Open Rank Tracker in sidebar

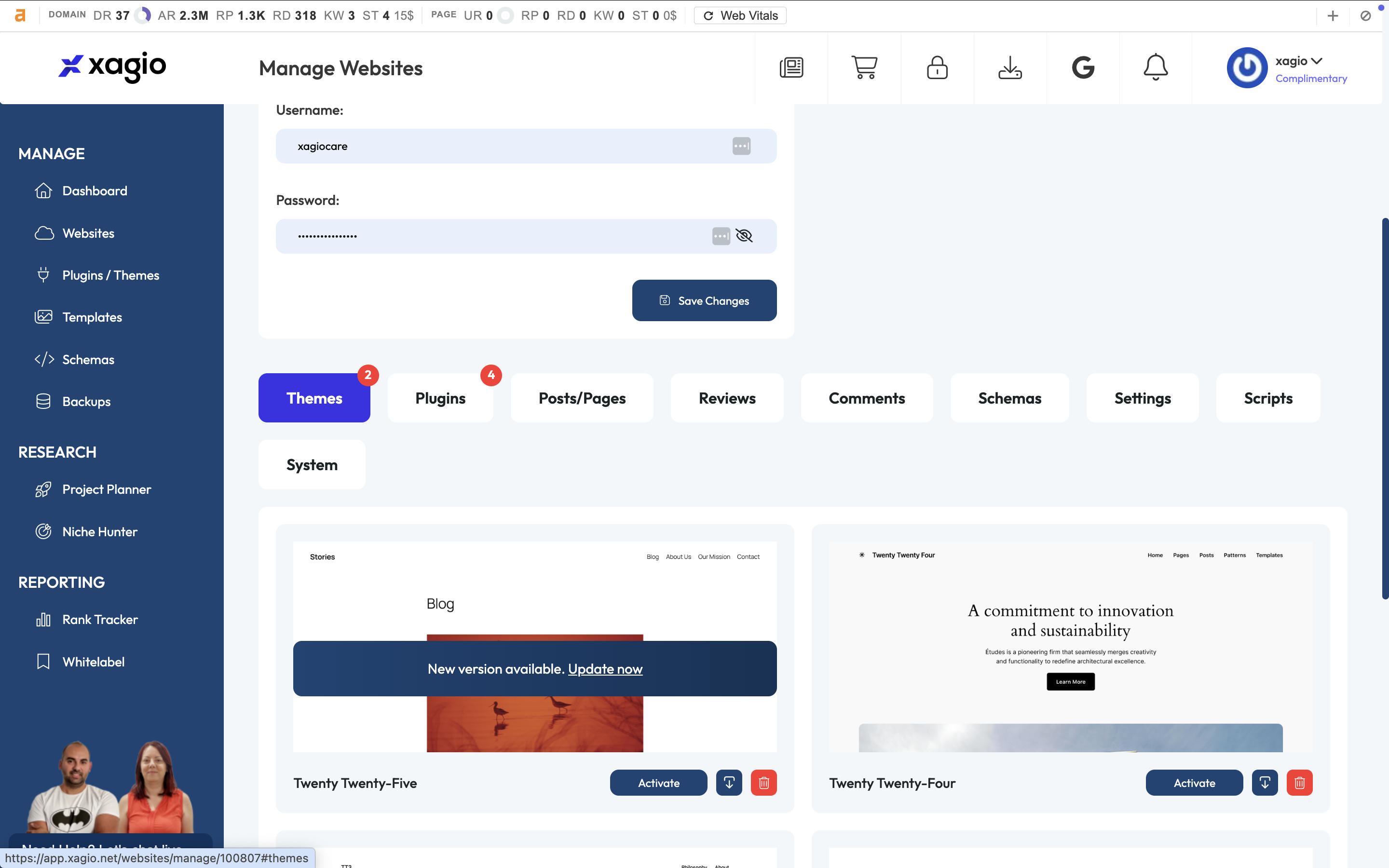(x=87, y=620)
